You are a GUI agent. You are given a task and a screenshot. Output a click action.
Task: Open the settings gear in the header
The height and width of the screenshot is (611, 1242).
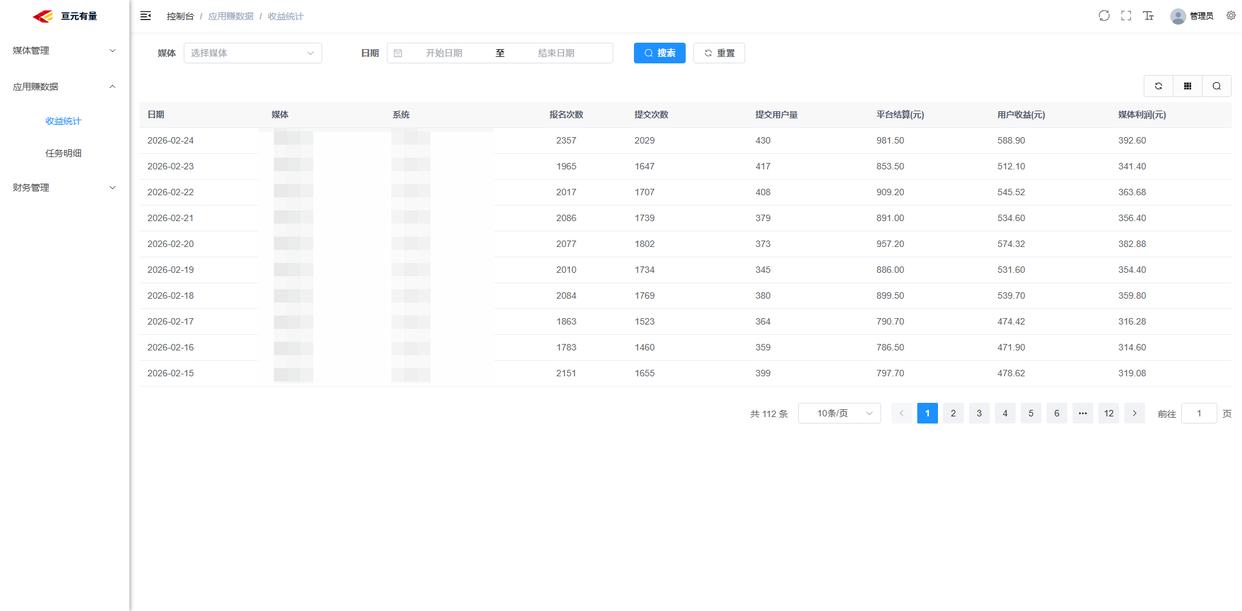pyautogui.click(x=1231, y=16)
